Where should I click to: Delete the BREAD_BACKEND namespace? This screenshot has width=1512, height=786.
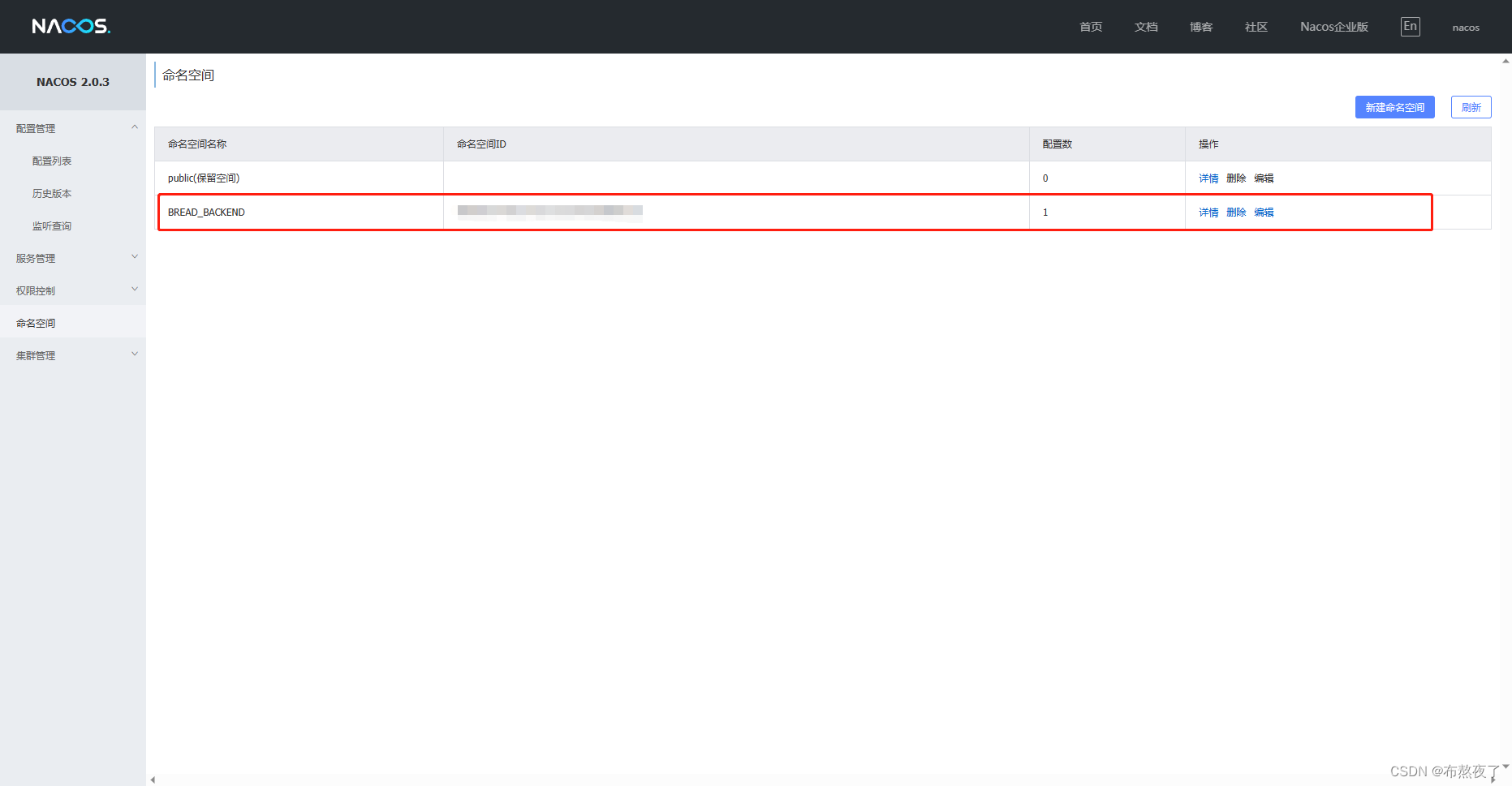coord(1236,213)
